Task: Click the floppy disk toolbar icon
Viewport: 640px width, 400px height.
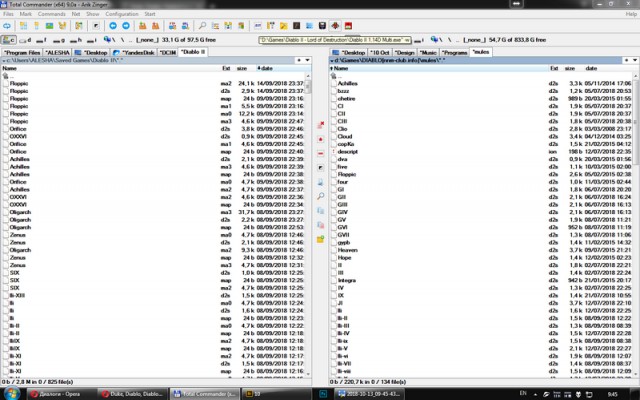Action: 322,26
